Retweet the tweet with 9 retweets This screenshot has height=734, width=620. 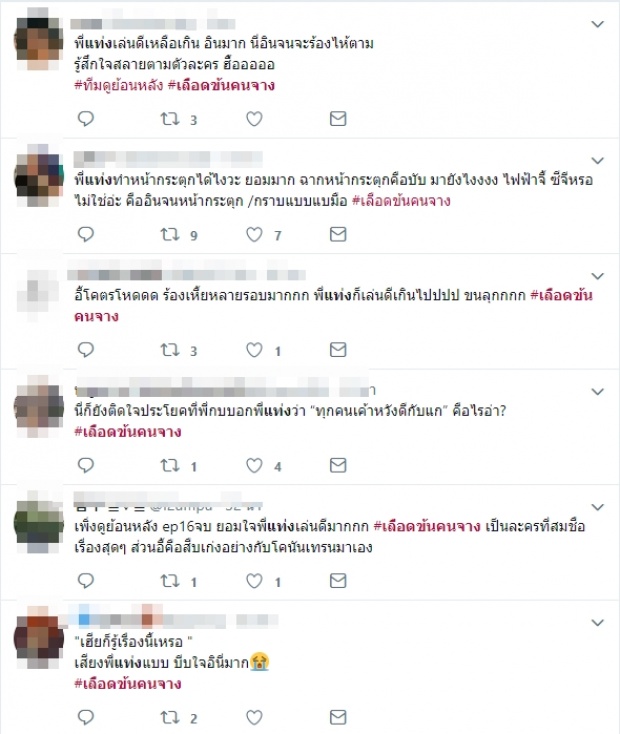point(170,234)
